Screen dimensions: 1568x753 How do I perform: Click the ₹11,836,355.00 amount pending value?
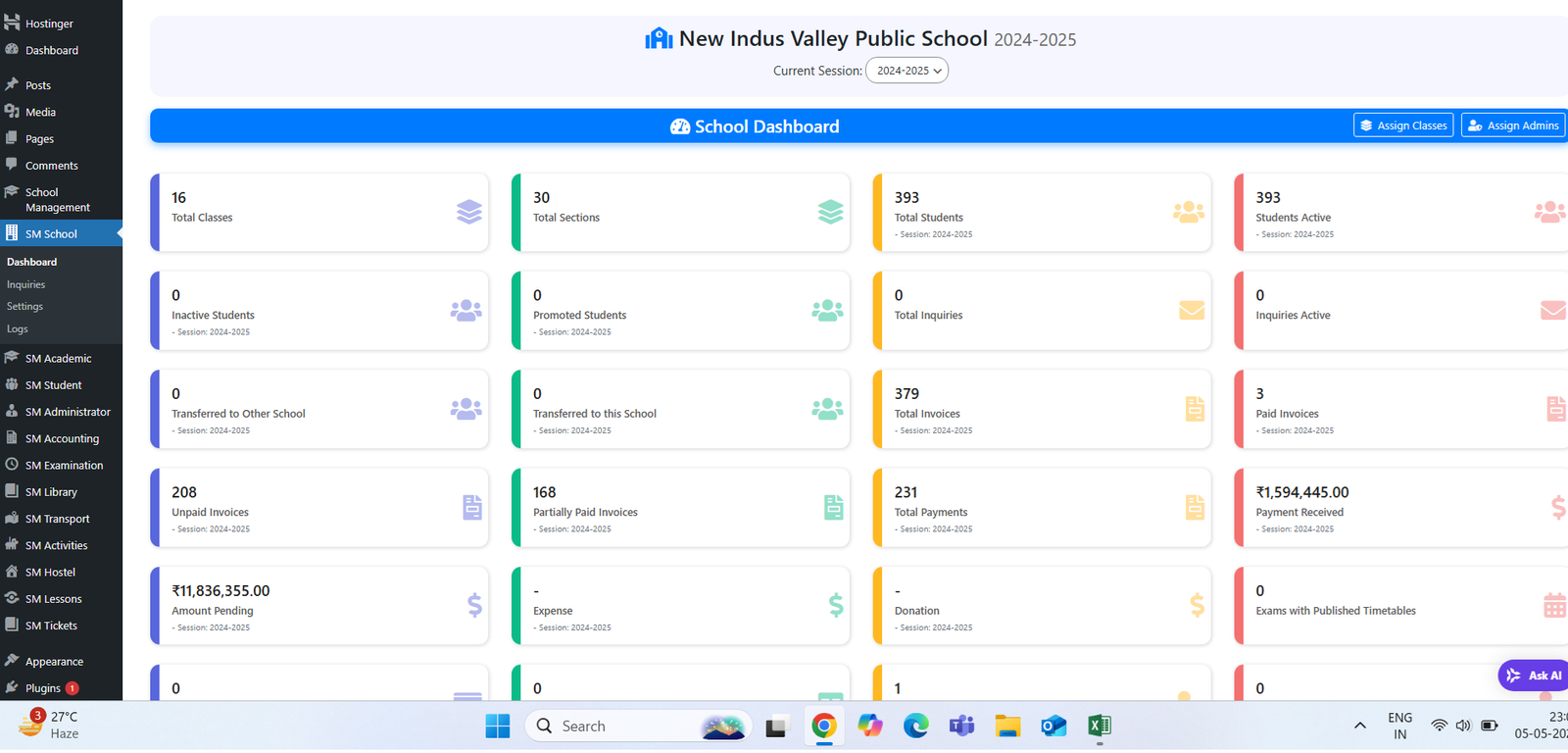point(220,590)
